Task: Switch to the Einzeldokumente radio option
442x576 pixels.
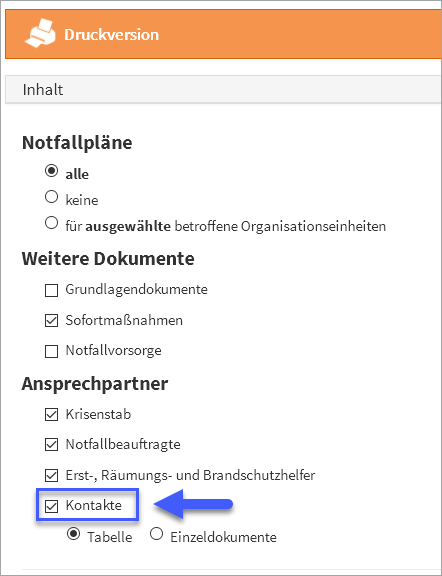Action: (157, 534)
